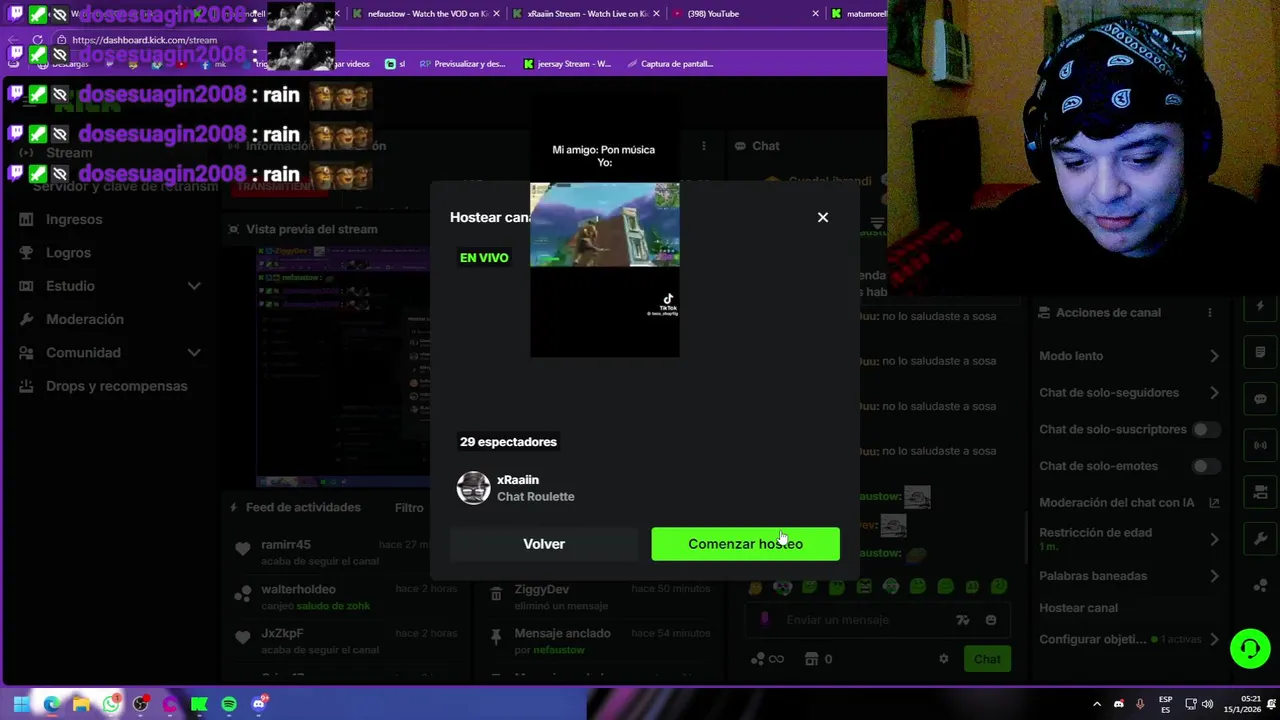Open the emoji picker in chat input
The image size is (1280, 720).
(991, 620)
